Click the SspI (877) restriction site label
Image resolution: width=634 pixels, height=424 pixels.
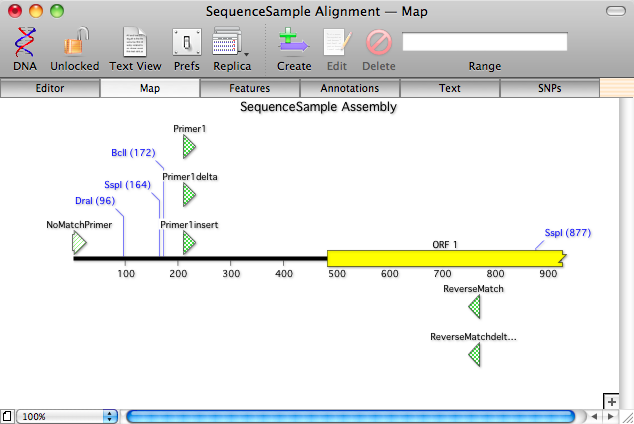click(567, 233)
